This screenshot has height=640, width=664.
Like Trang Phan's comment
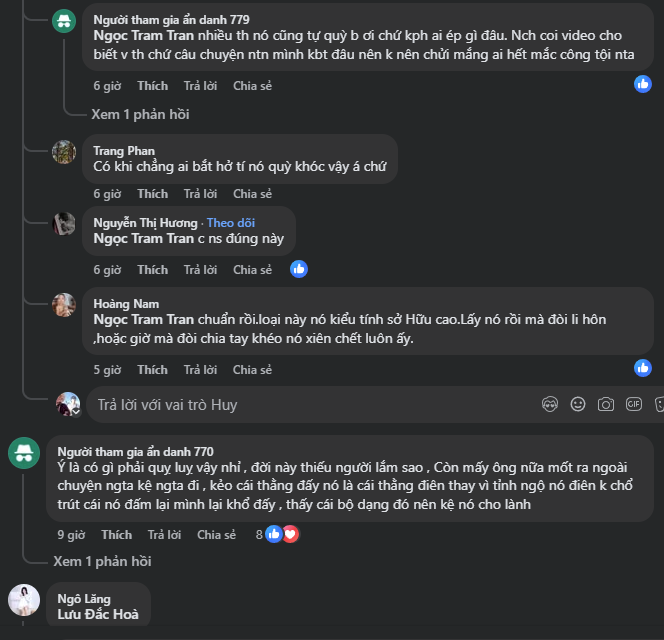(x=152, y=194)
